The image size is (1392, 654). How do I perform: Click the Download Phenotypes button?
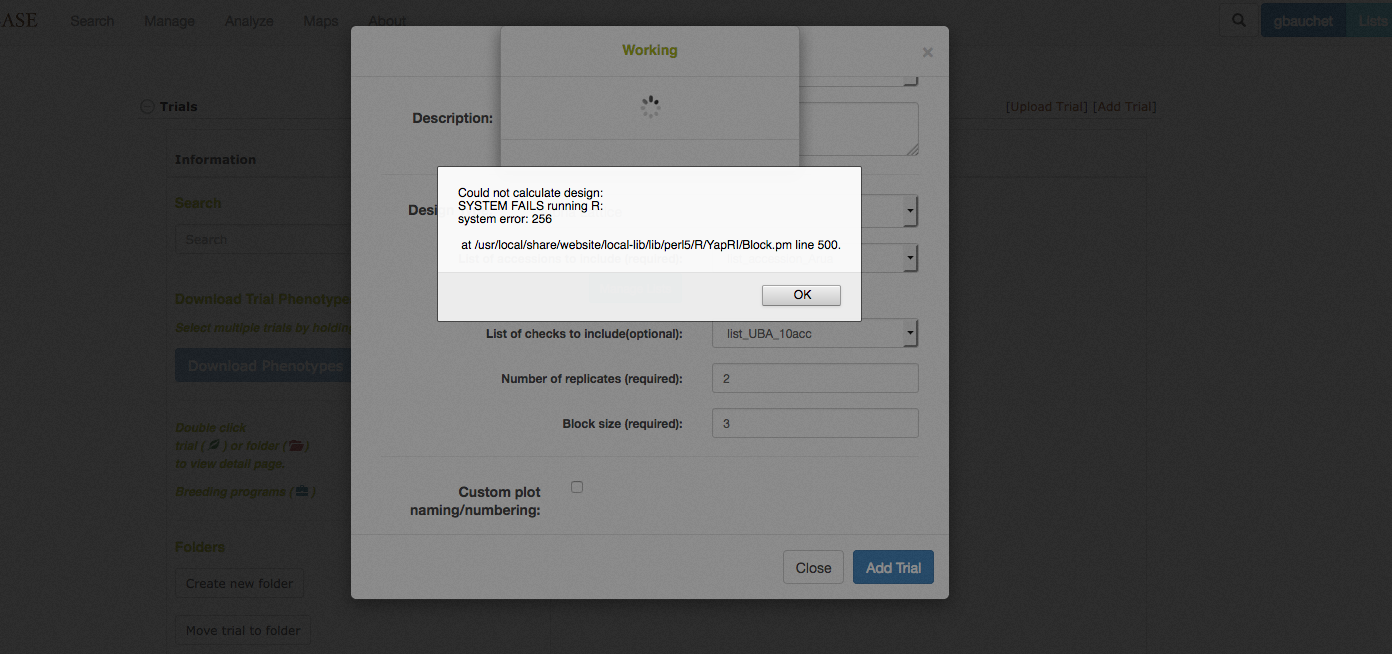[x=265, y=366]
